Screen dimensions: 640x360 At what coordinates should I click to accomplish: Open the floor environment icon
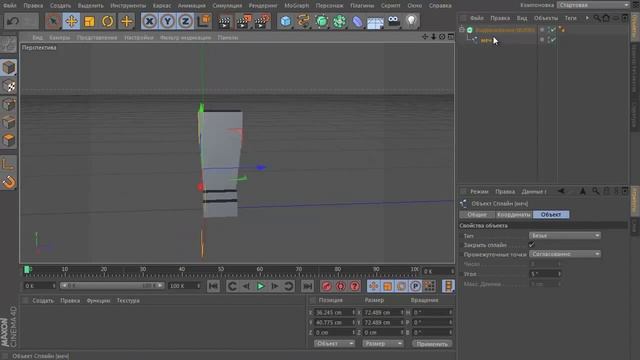[375, 22]
